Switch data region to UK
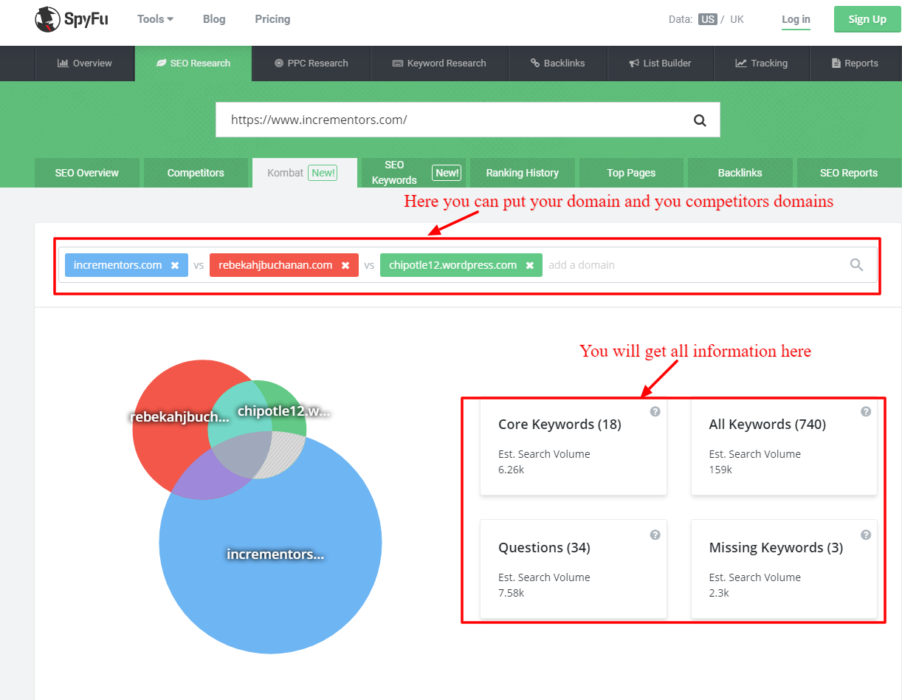 pos(736,19)
